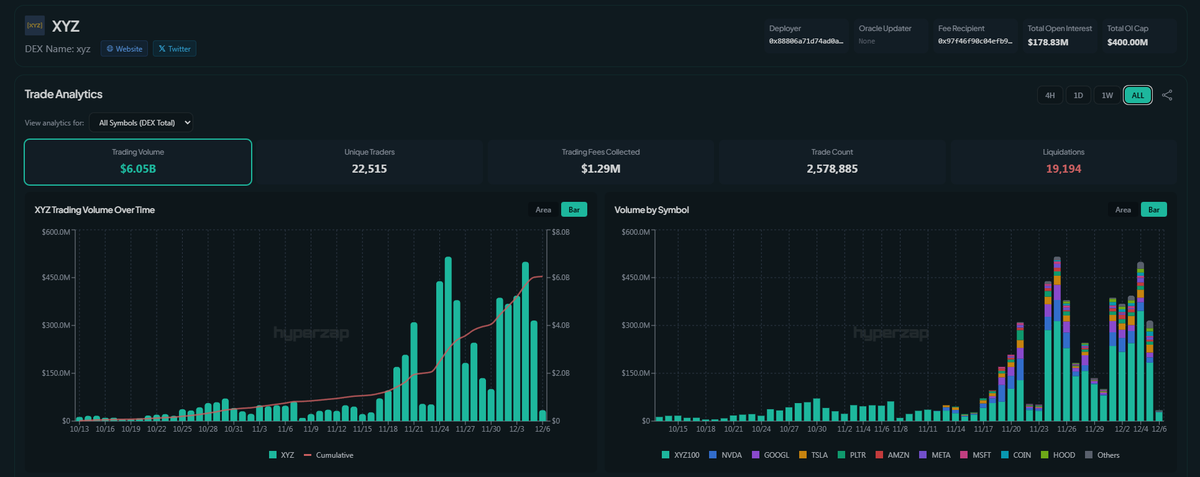Select the 4H timeframe

(x=1050, y=95)
